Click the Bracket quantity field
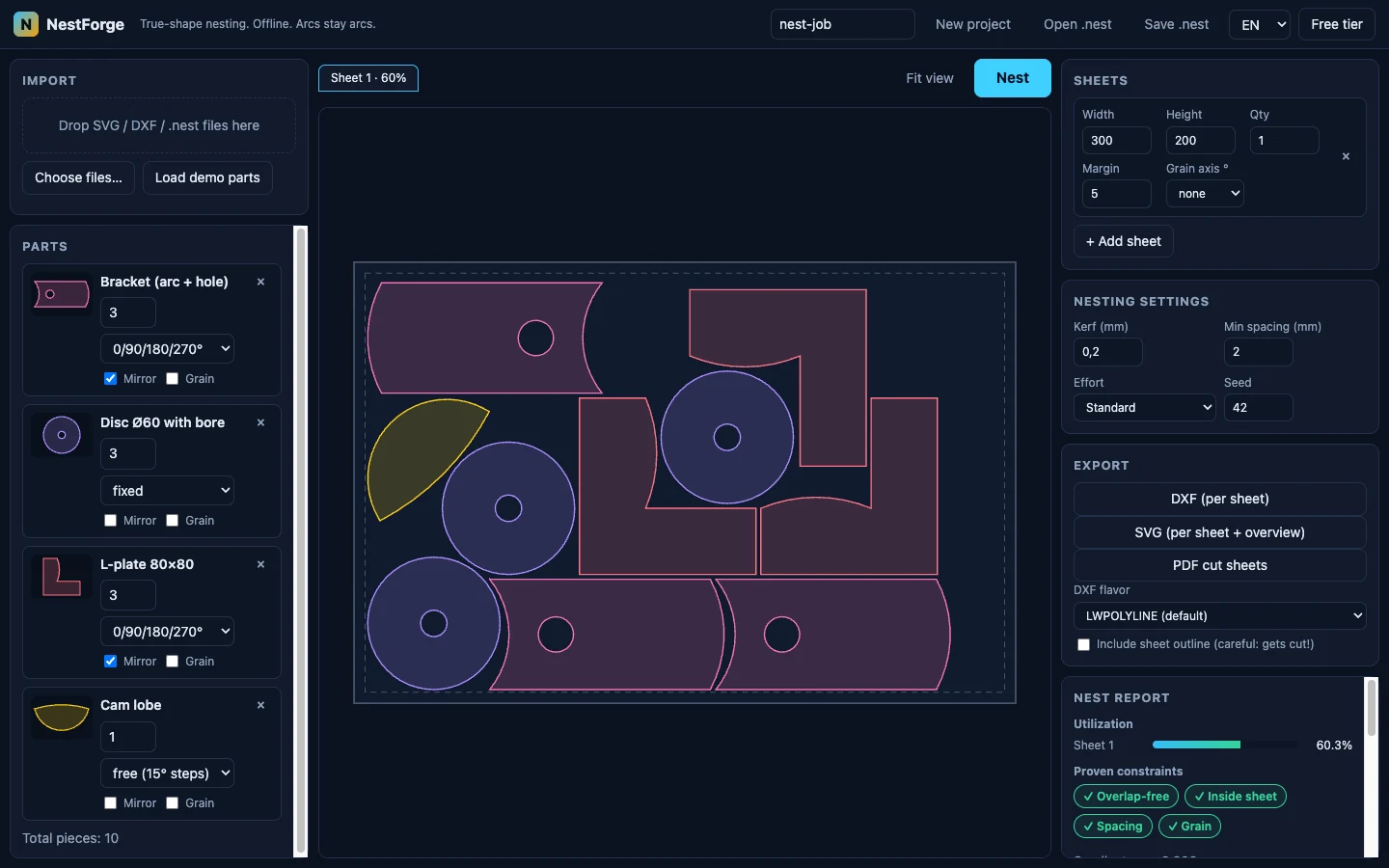Image resolution: width=1389 pixels, height=868 pixels. click(128, 312)
